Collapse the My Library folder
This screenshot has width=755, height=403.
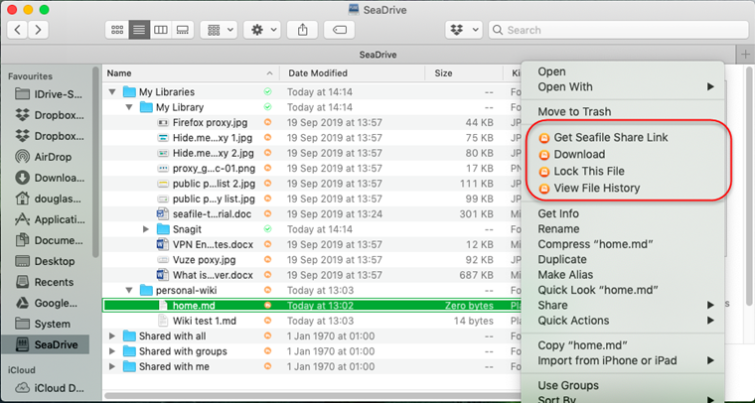[x=129, y=107]
